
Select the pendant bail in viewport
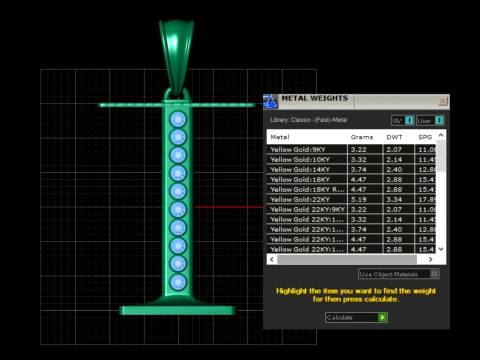pyautogui.click(x=176, y=57)
